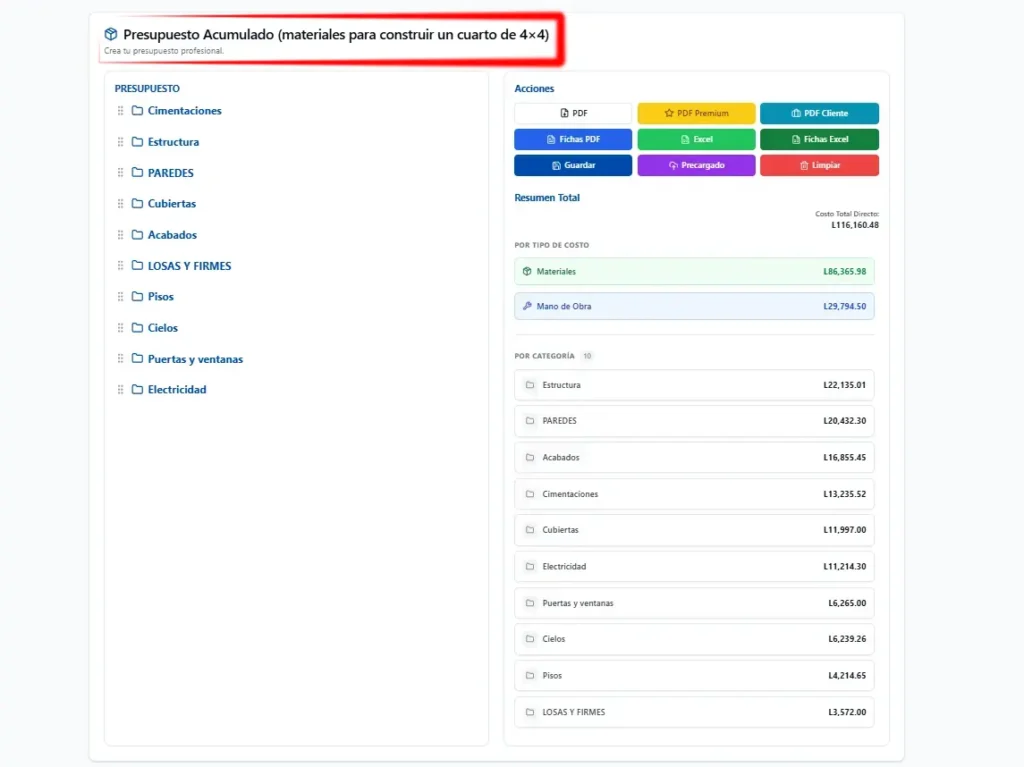Open the Pisos category in budget tree
The height and width of the screenshot is (767, 1024).
tap(160, 297)
